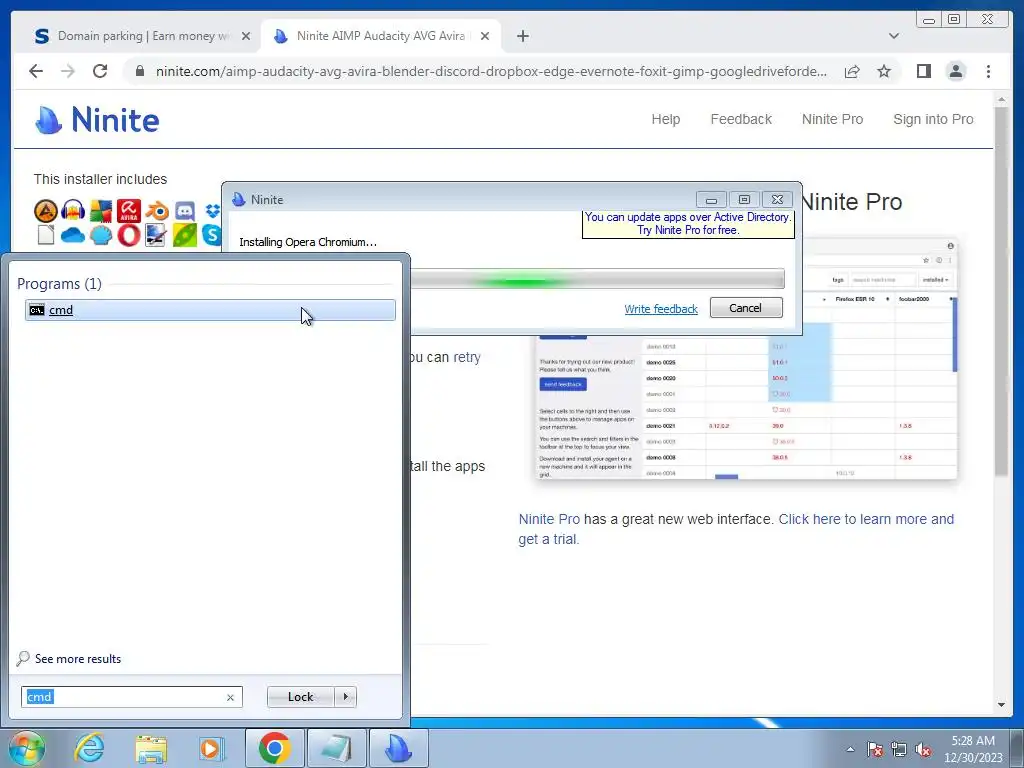Screen dimensions: 1024x768
Task: Click the page vertical scrollbar
Action: point(1001,291)
